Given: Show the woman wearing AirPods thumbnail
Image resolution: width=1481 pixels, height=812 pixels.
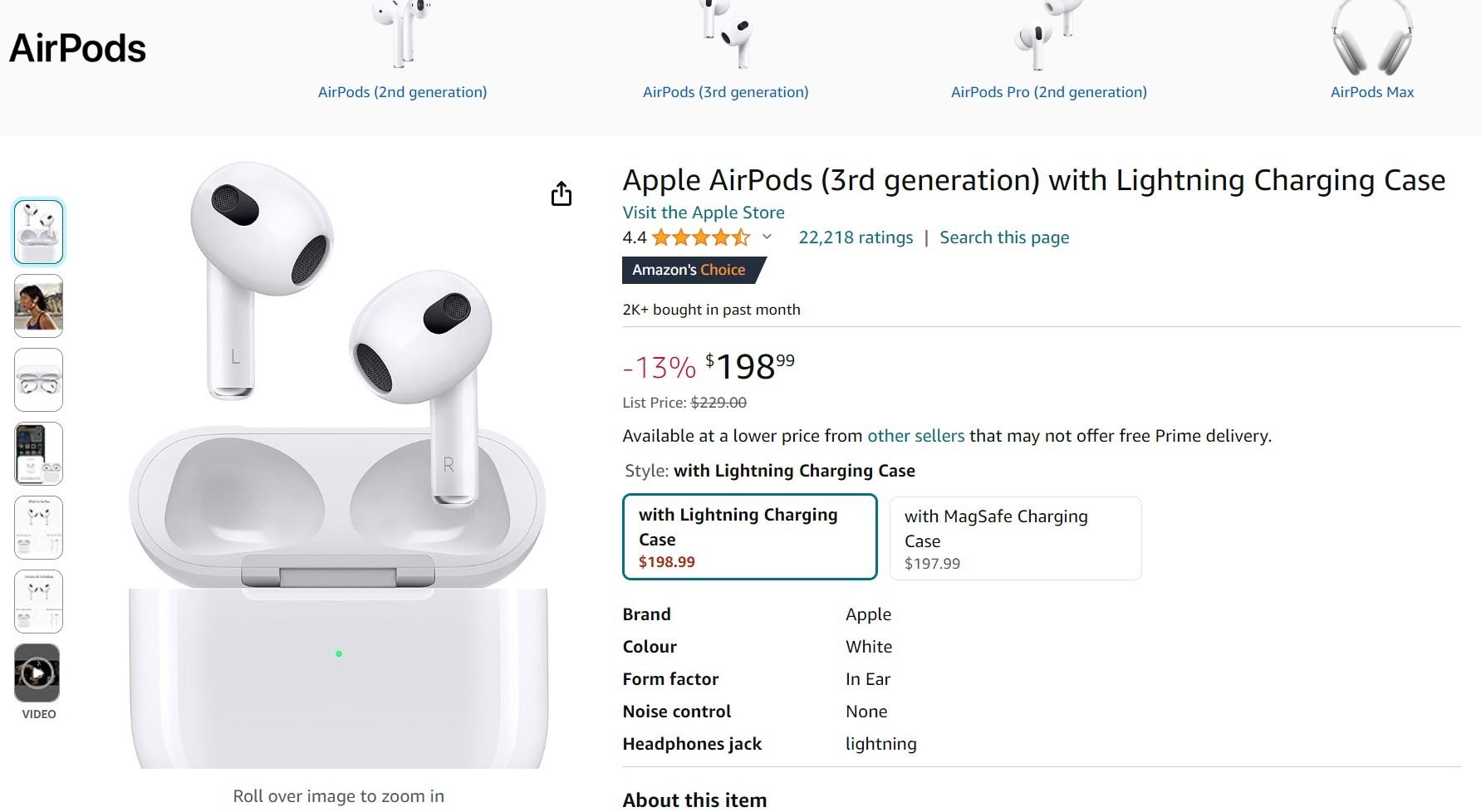Looking at the screenshot, I should [38, 306].
